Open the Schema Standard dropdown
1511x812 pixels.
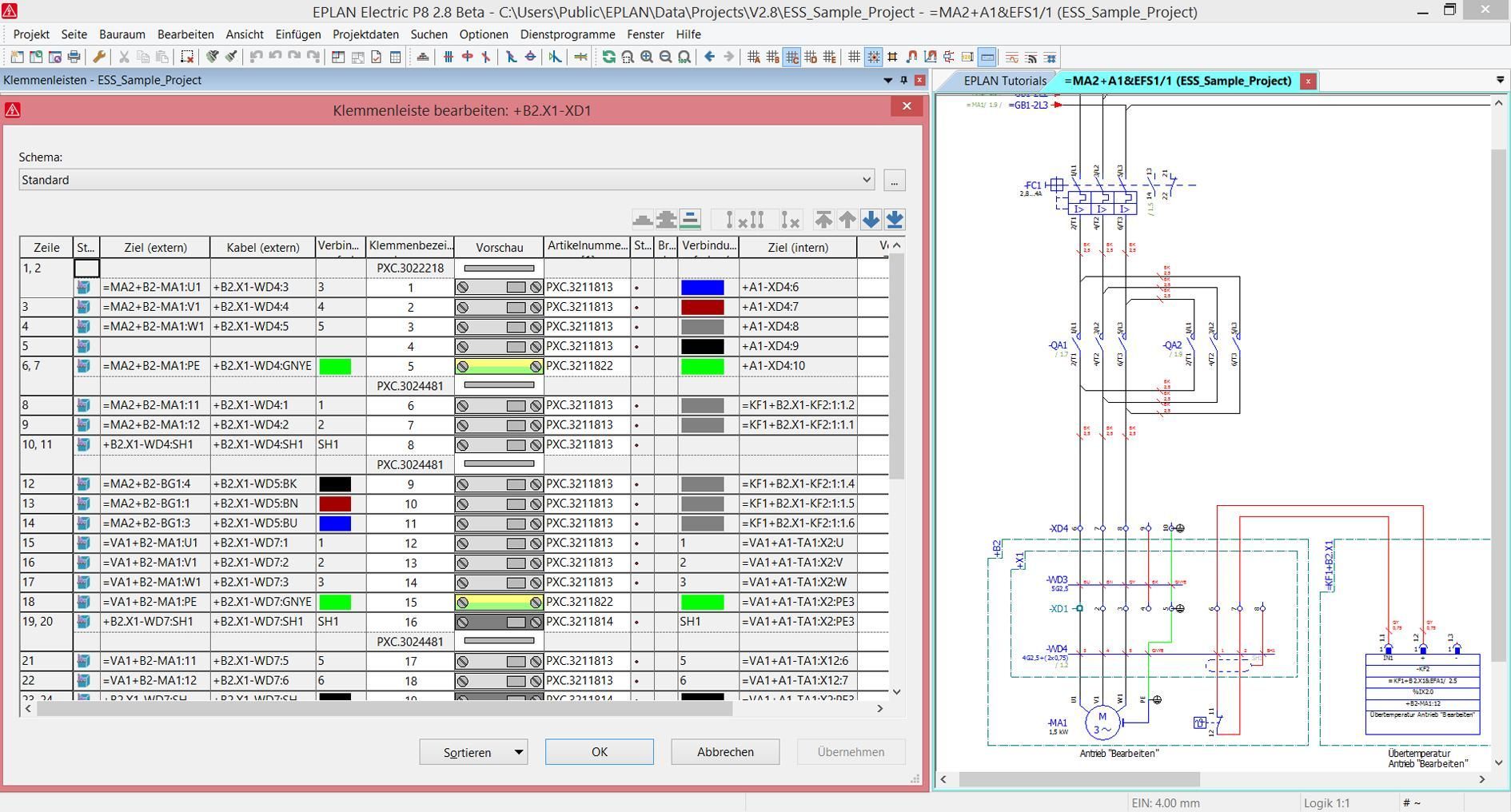point(866,180)
